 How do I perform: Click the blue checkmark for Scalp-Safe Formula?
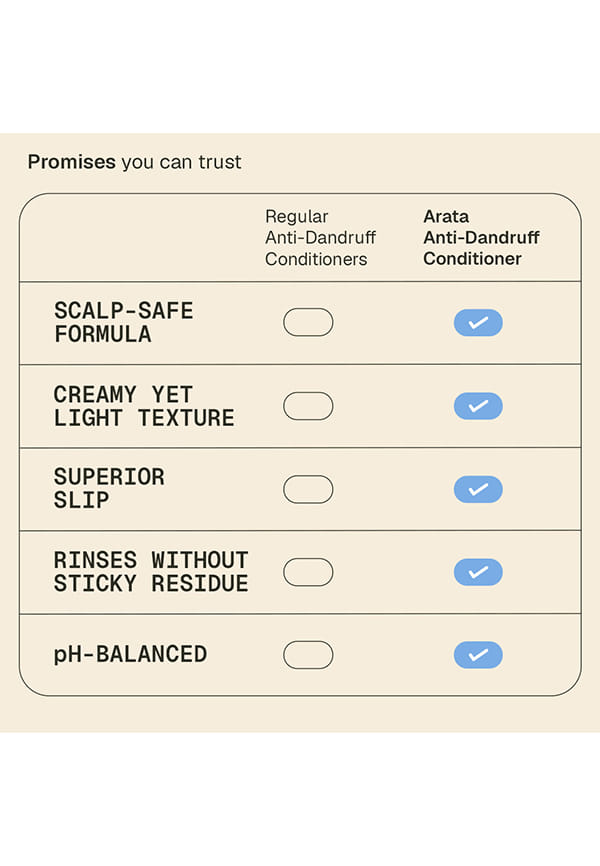tap(478, 323)
